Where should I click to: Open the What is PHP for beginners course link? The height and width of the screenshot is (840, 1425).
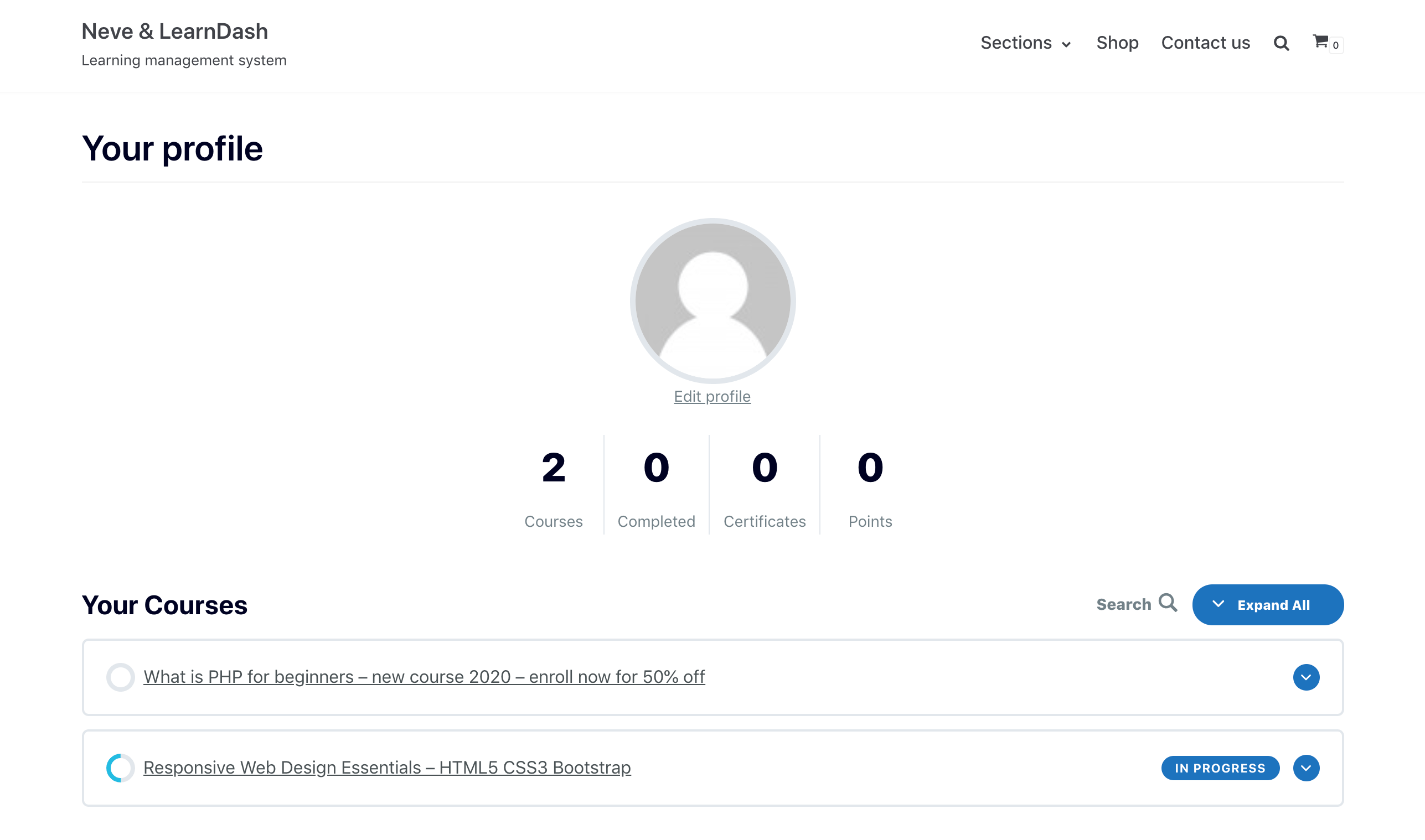[424, 677]
